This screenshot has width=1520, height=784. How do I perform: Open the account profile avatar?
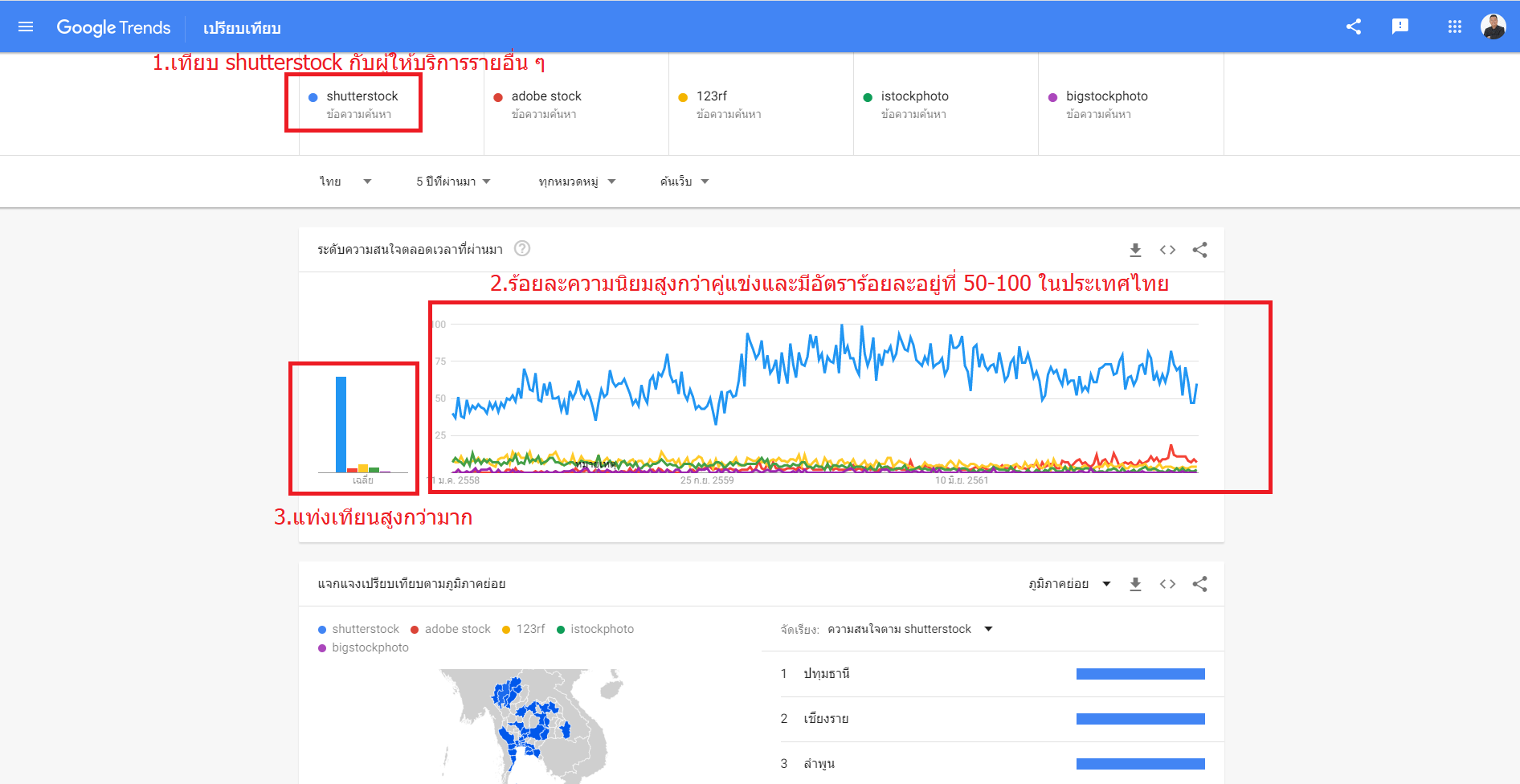point(1493,27)
